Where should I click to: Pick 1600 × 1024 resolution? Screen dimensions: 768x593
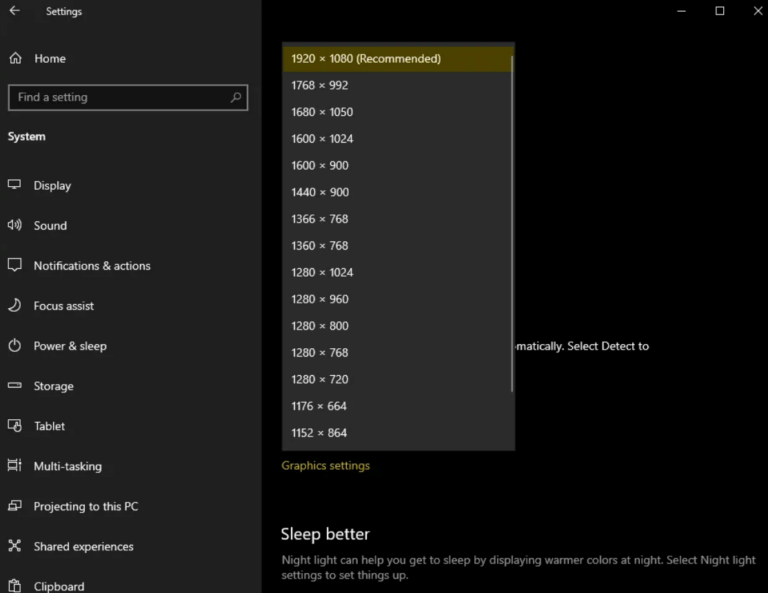(x=398, y=139)
